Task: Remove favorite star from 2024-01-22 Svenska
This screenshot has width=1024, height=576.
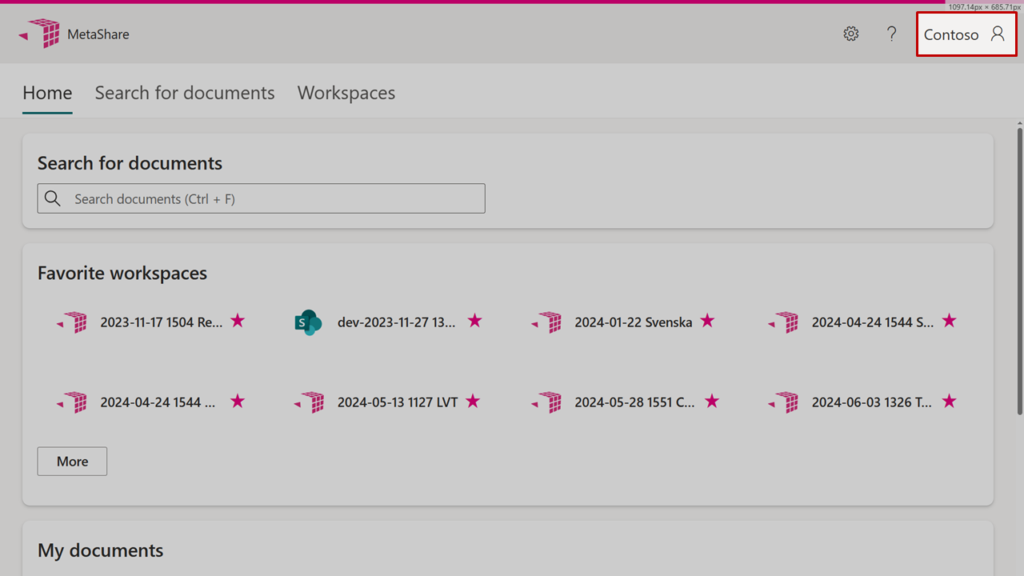Action: click(x=707, y=321)
